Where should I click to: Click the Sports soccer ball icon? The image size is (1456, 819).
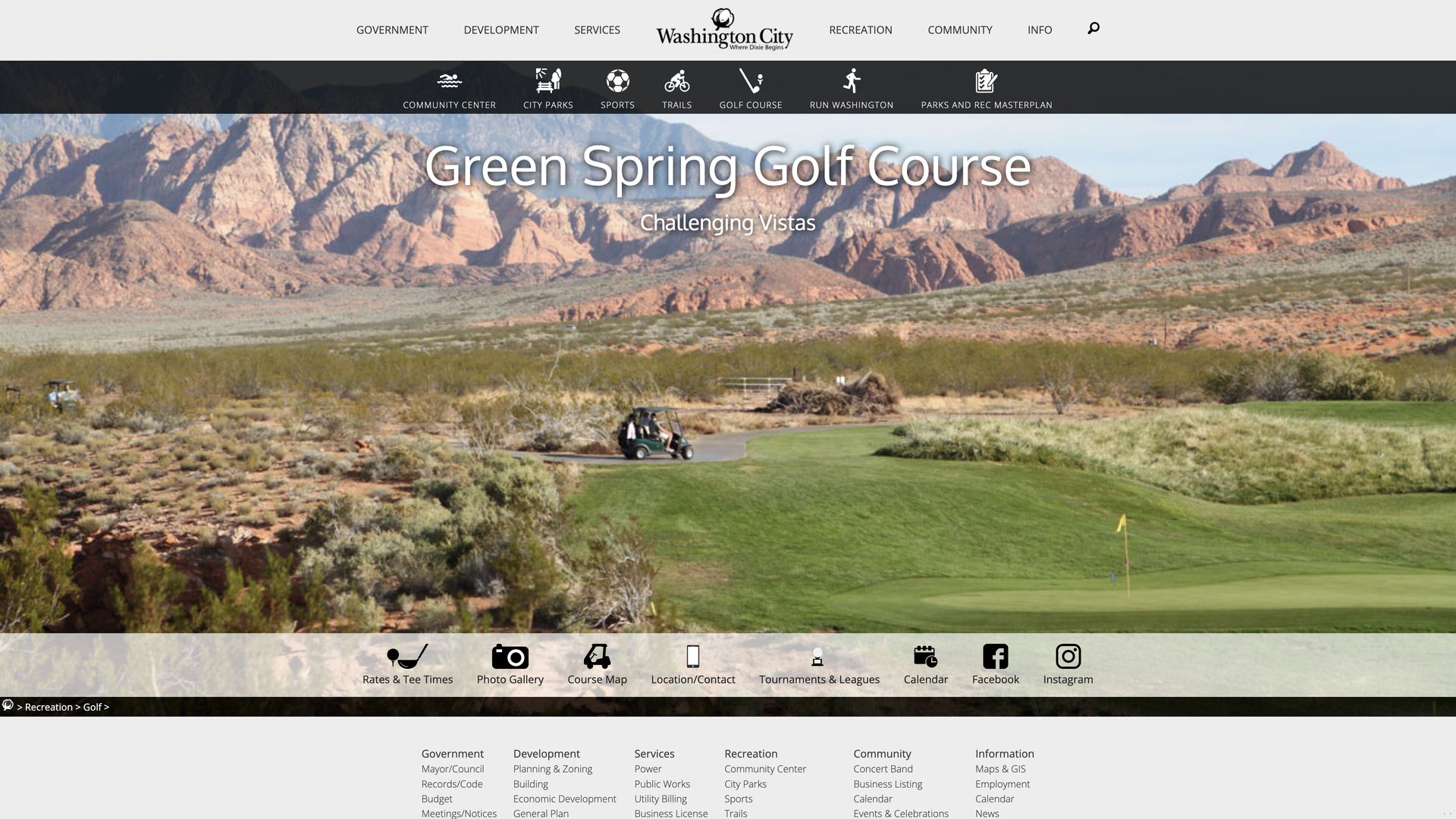[x=617, y=80]
